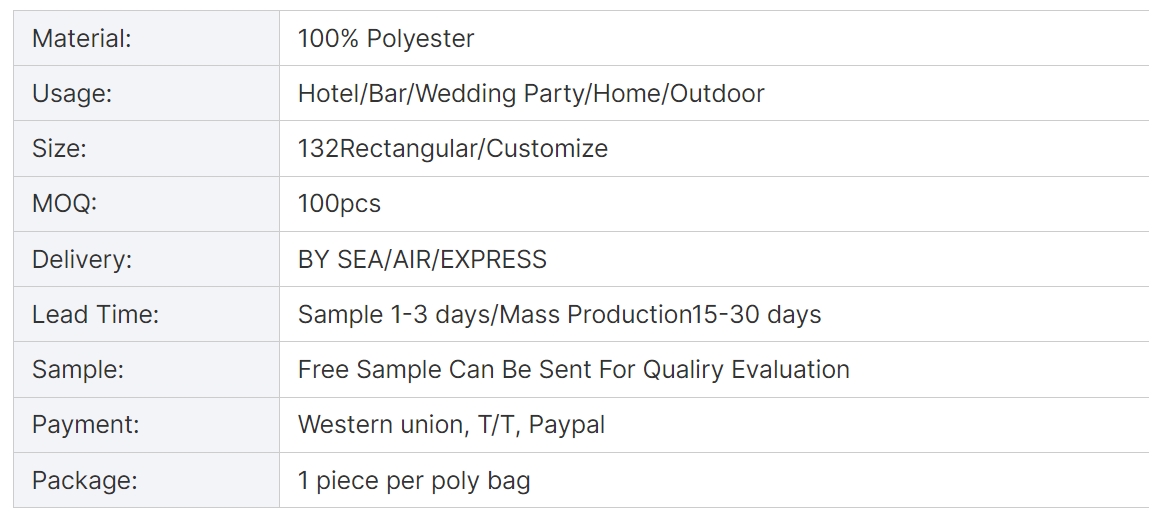Select the 100% Polyester value
1176x518 pixels.
[x=386, y=38]
